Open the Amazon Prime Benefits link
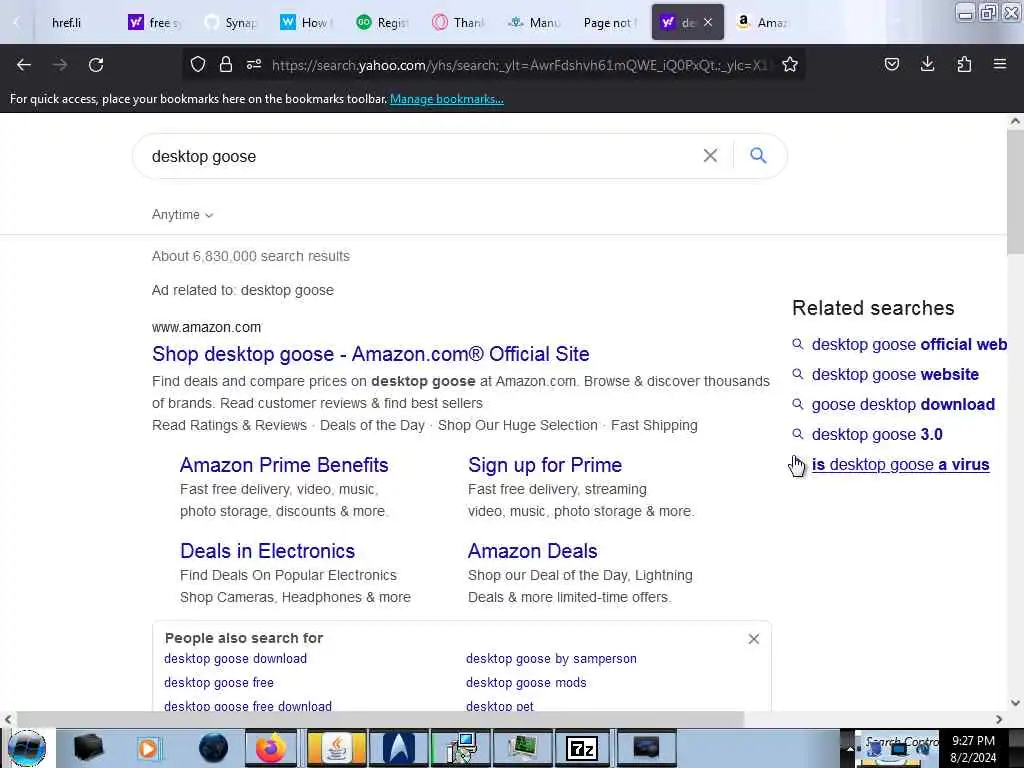The height and width of the screenshot is (768, 1024). point(284,465)
